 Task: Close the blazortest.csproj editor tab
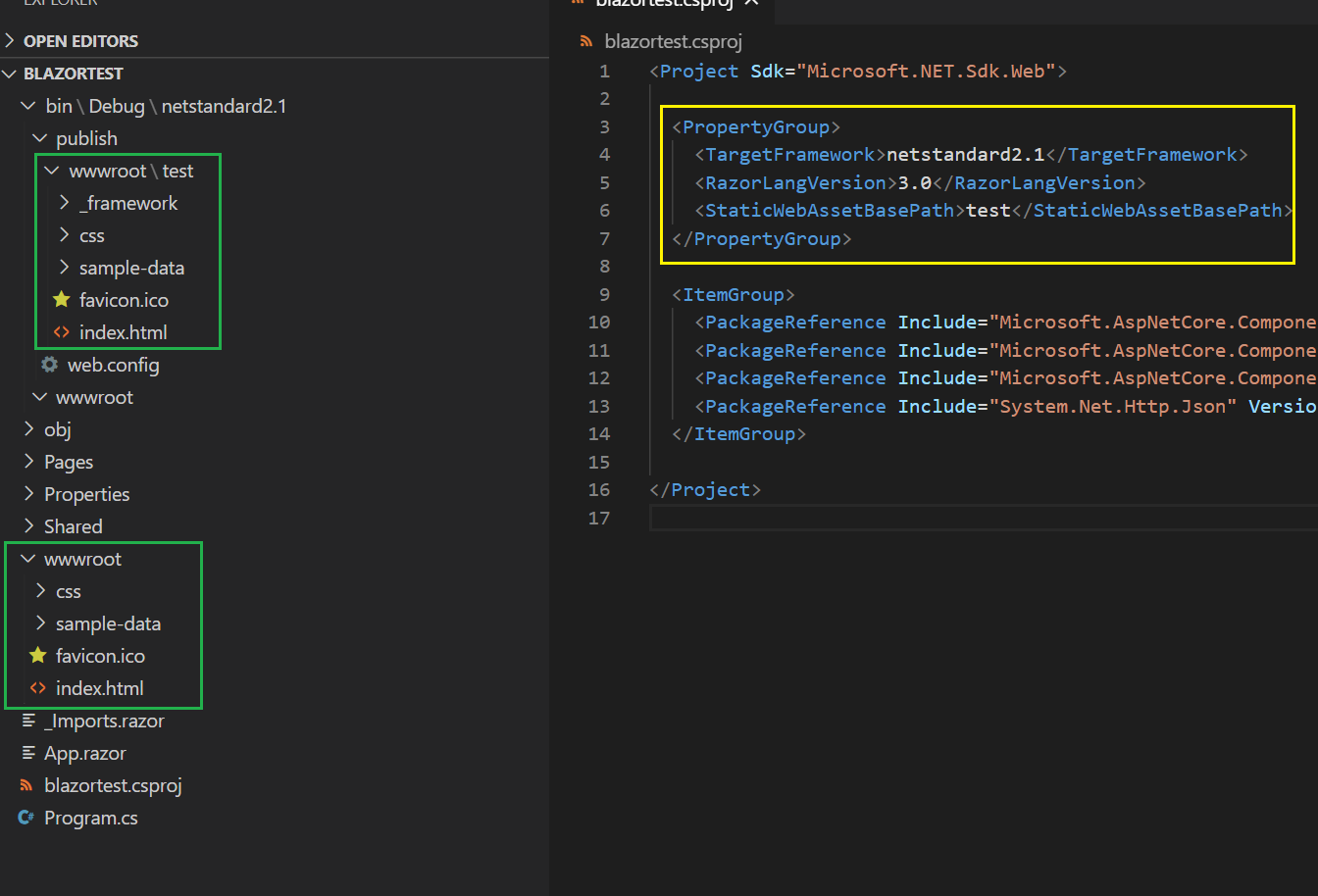750,4
